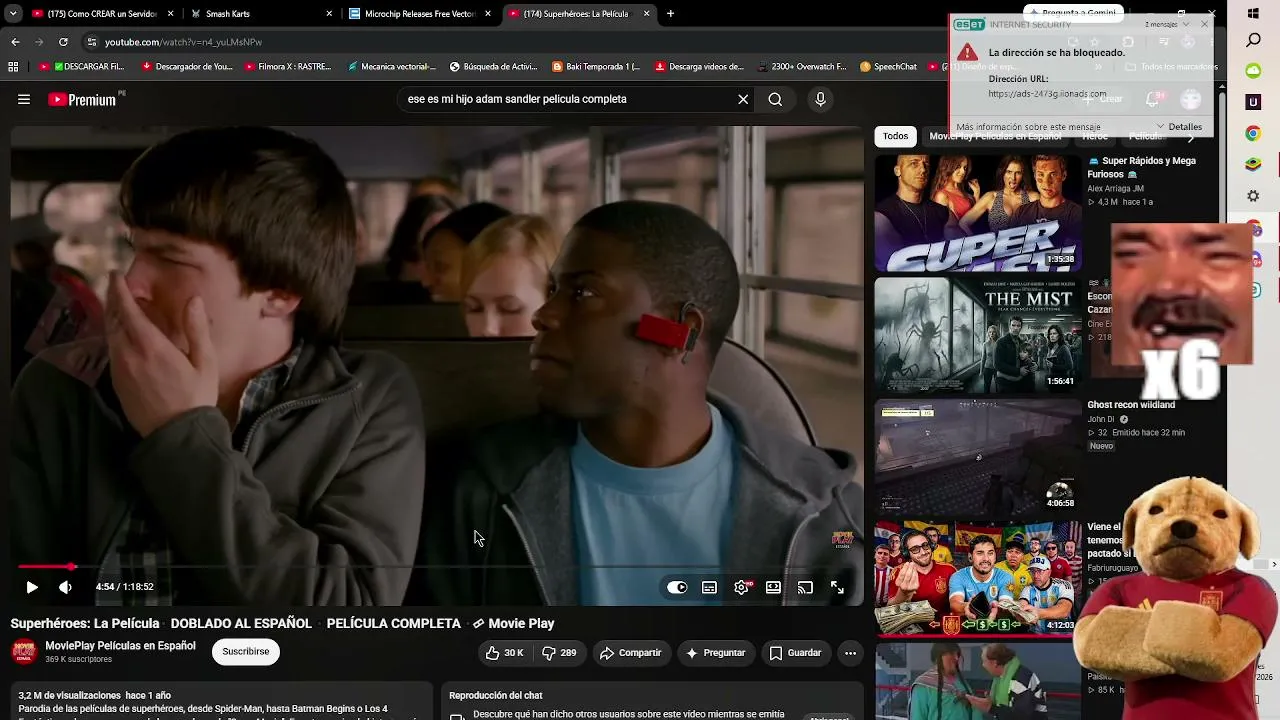Open more actions three-dot menu
Image resolution: width=1280 pixels, height=720 pixels.
(850, 653)
